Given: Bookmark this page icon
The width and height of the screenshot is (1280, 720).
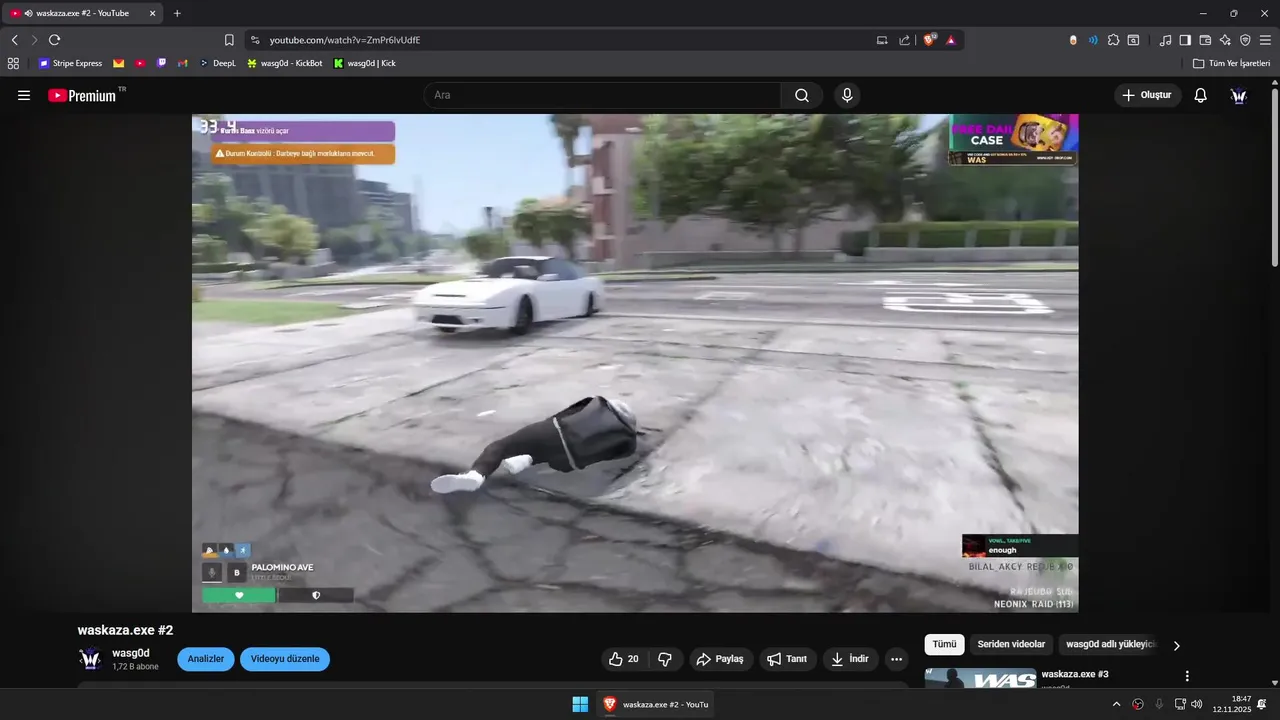Looking at the screenshot, I should click(229, 40).
